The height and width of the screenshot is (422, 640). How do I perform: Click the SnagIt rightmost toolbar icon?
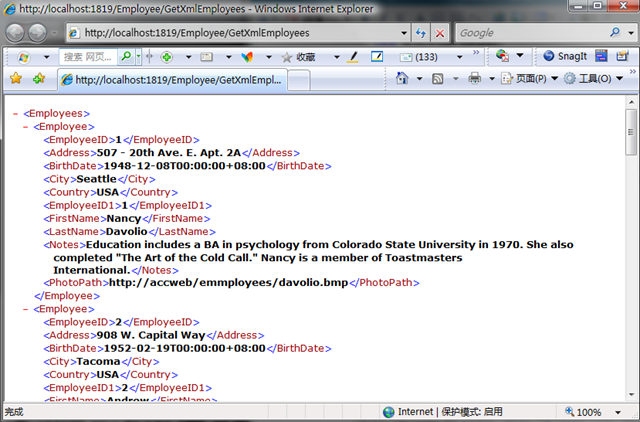click(x=622, y=56)
